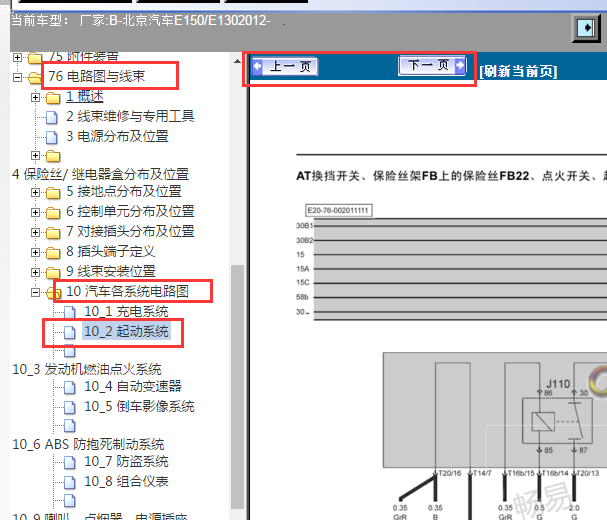This screenshot has width=607, height=520.
Task: Click the page icon beside 10_5 倒车影像系统
Action: (70, 407)
